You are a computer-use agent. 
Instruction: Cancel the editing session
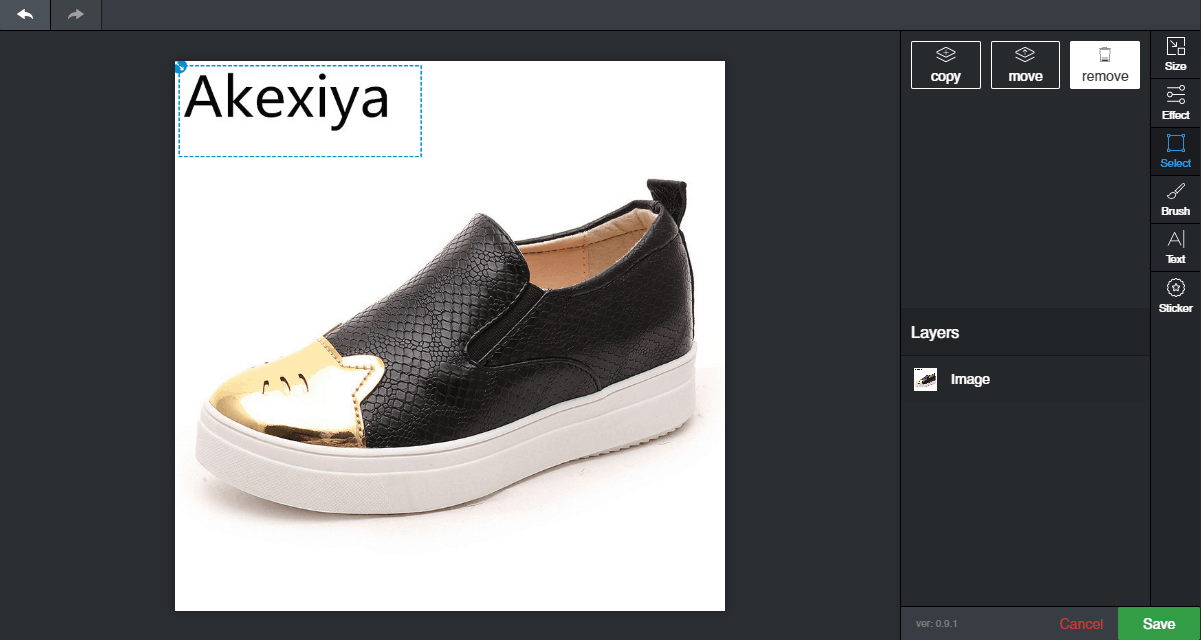[1081, 624]
